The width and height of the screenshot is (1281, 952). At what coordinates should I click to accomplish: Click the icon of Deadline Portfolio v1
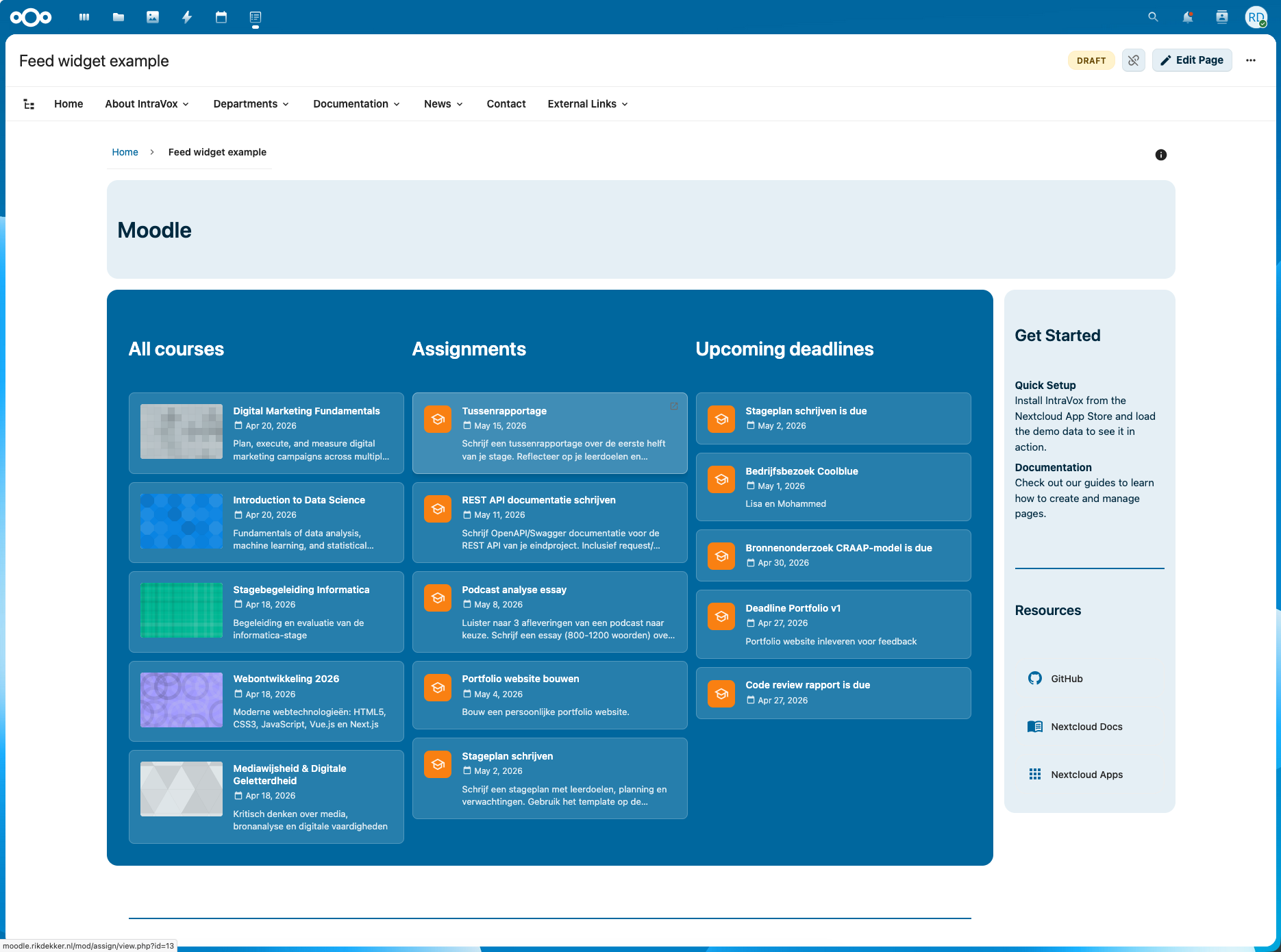[721, 616]
